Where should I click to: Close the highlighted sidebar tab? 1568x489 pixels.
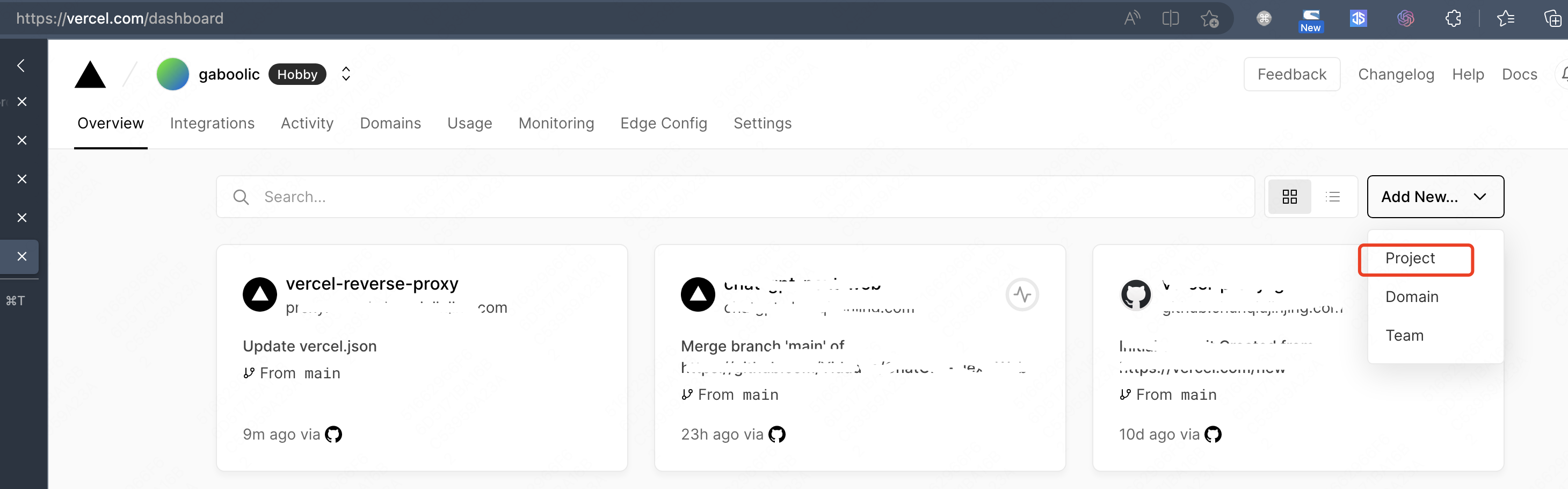pos(22,256)
